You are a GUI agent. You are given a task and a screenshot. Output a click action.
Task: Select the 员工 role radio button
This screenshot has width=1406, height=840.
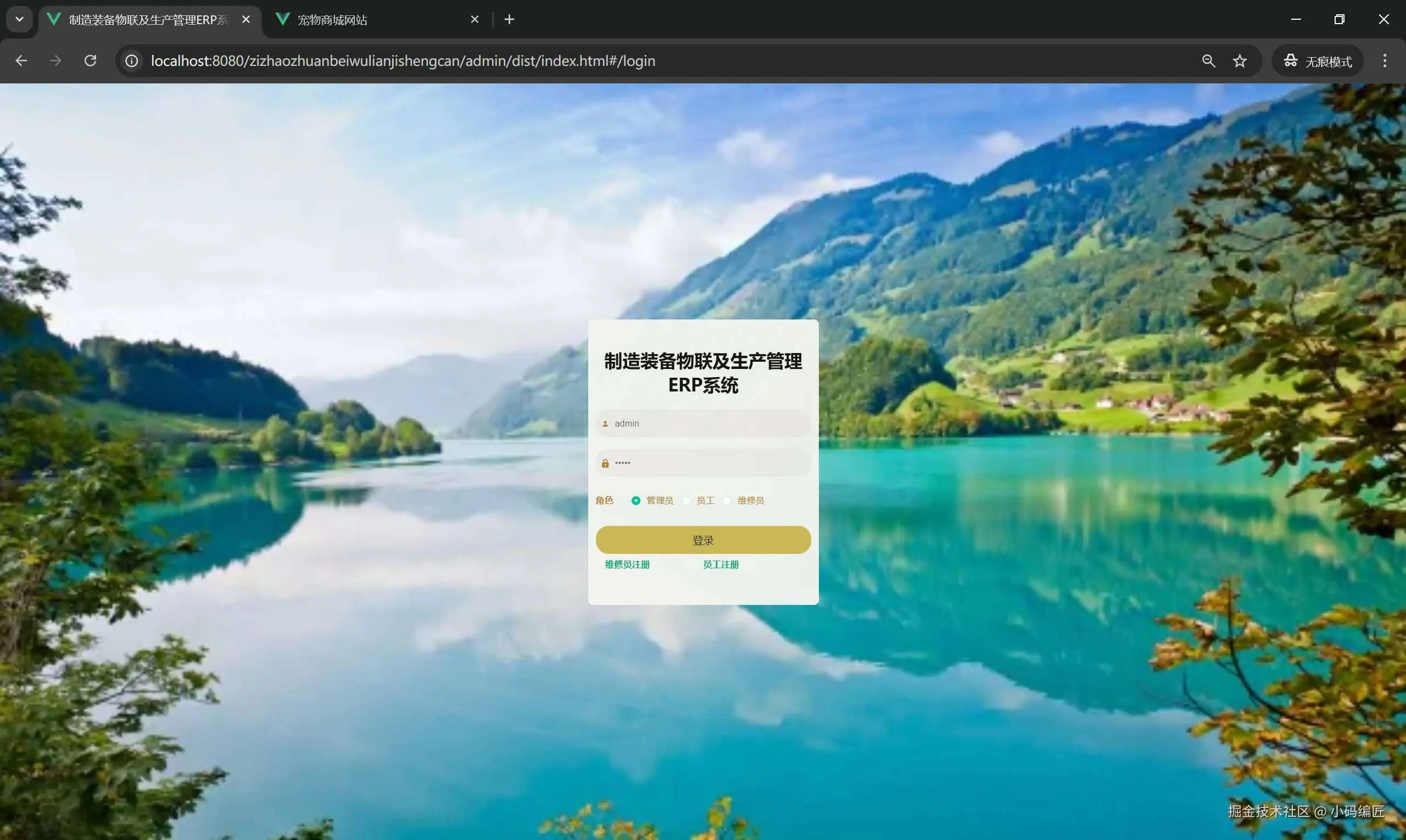687,500
